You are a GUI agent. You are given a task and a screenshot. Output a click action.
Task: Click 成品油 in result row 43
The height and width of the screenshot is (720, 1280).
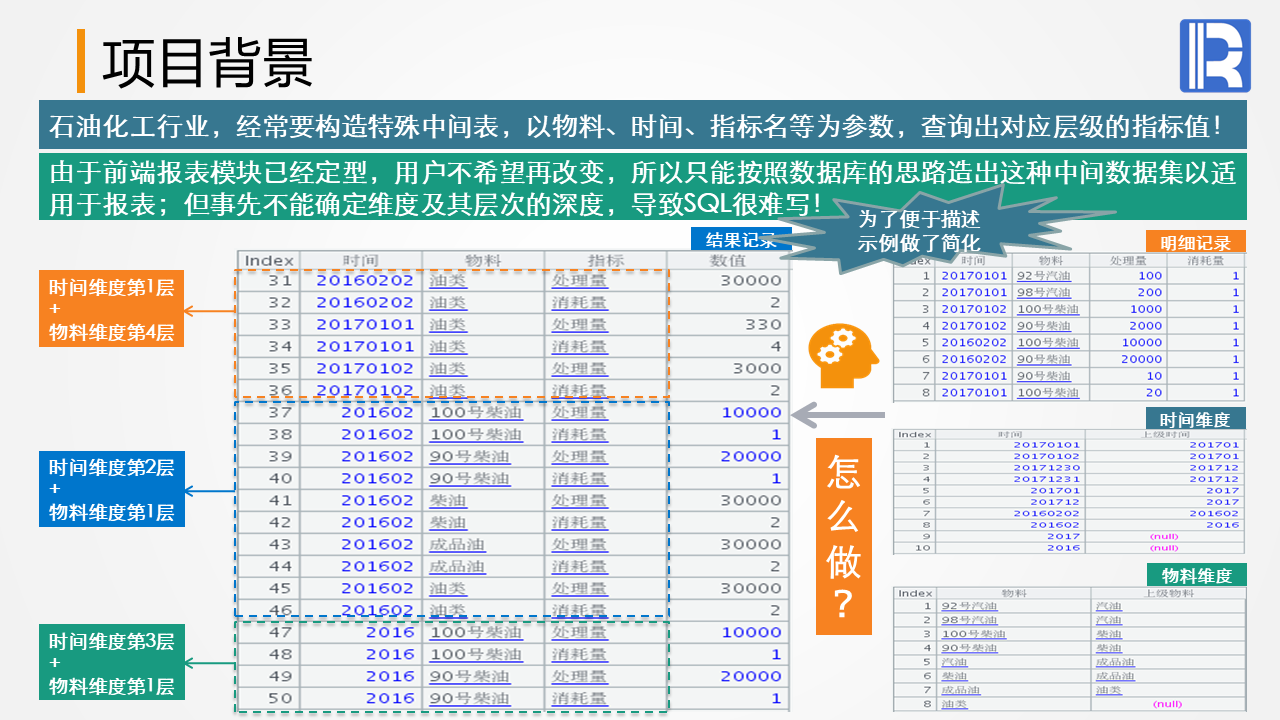click(x=457, y=545)
